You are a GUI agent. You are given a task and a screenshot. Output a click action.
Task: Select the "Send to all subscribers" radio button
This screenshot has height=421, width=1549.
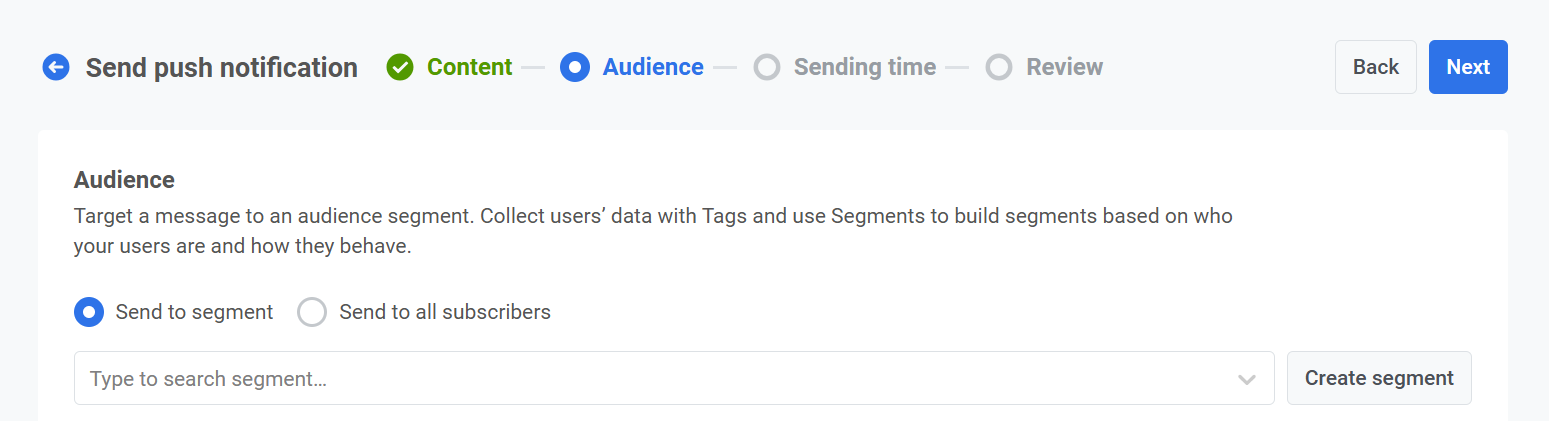[312, 312]
